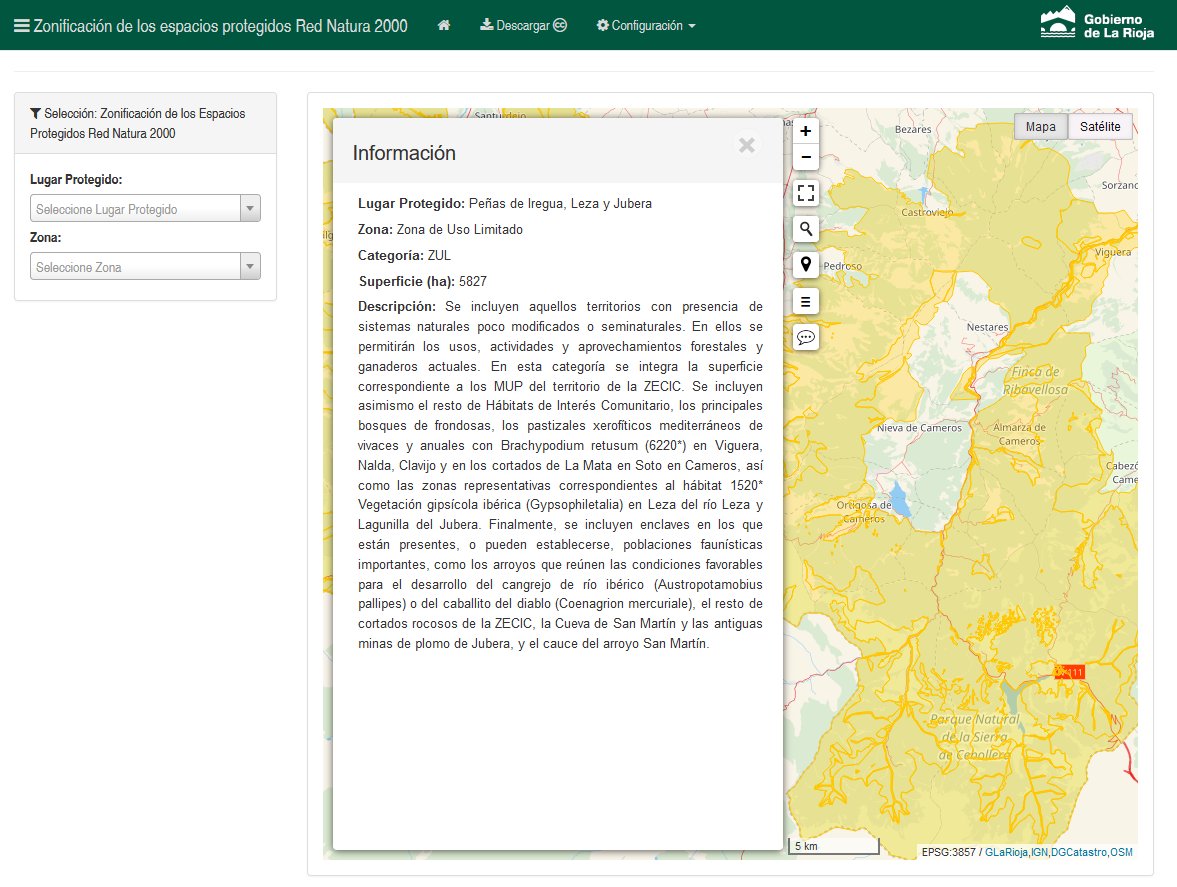The height and width of the screenshot is (887, 1177).
Task: Open the hamburger menu in header
Action: pyautogui.click(x=22, y=26)
